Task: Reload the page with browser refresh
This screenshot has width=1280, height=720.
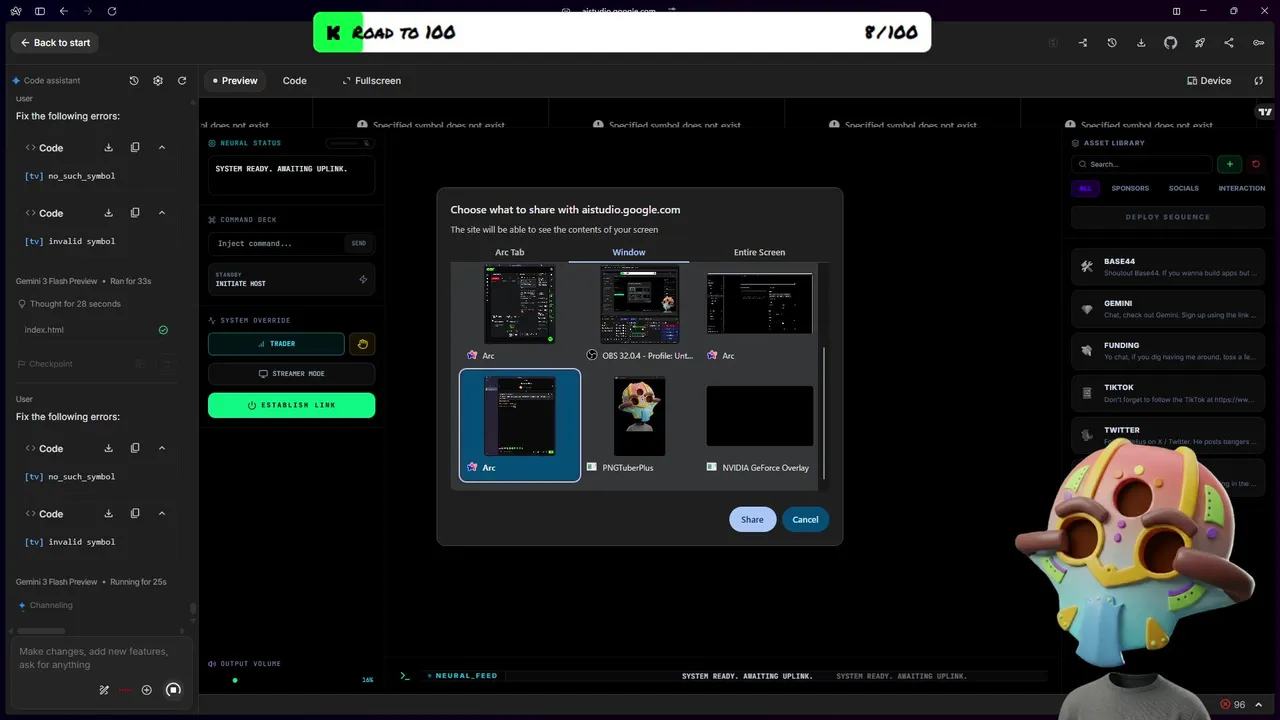Action: [112, 11]
